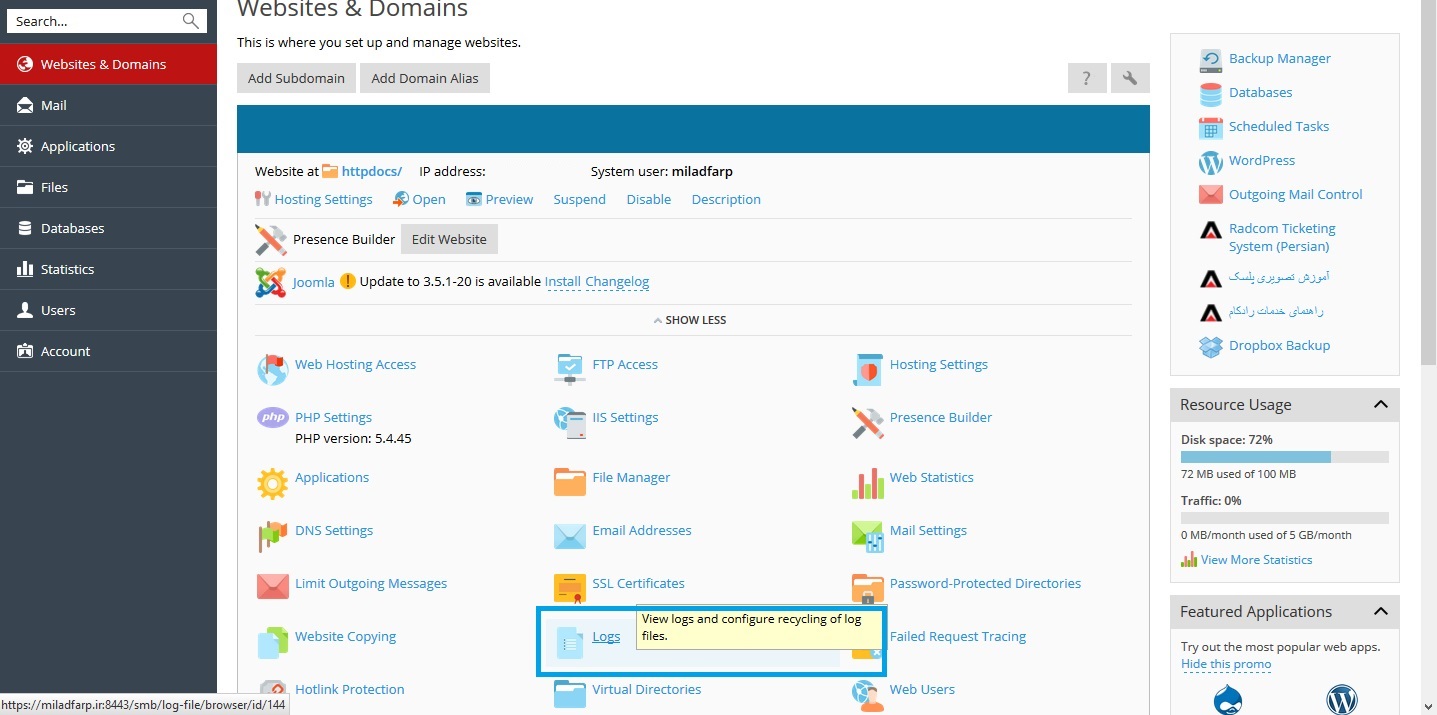Open the DNS Settings flag icon
The height and width of the screenshot is (715, 1437).
(x=272, y=535)
